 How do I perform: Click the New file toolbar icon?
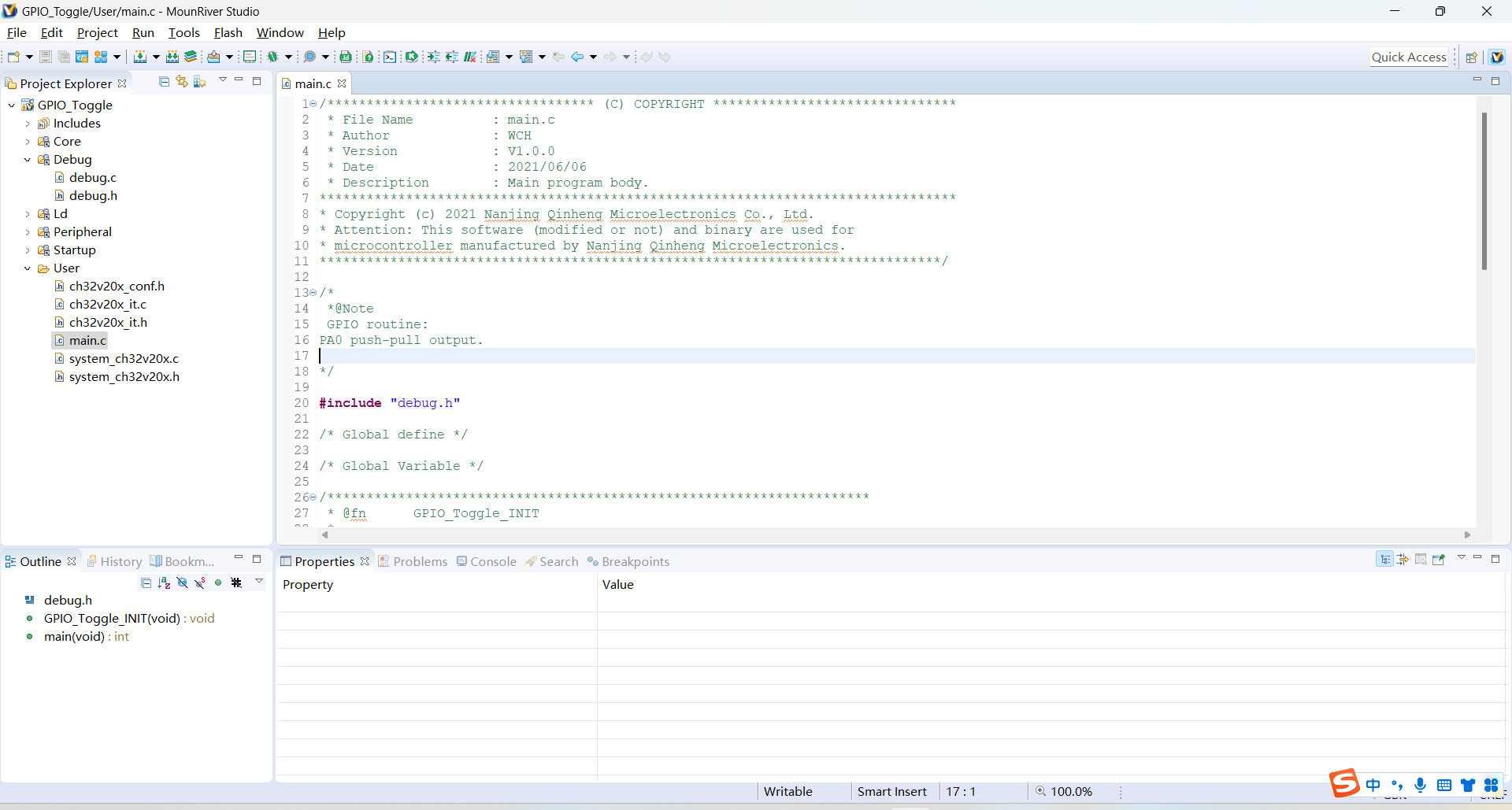(x=13, y=57)
